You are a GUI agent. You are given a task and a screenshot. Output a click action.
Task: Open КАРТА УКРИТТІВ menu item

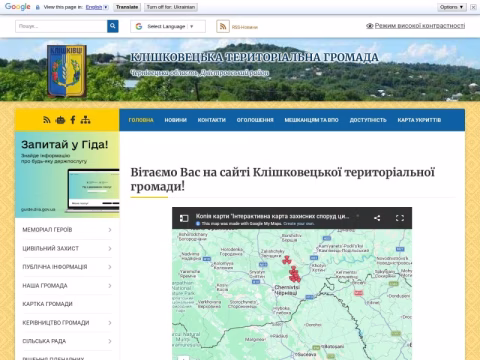(419, 120)
